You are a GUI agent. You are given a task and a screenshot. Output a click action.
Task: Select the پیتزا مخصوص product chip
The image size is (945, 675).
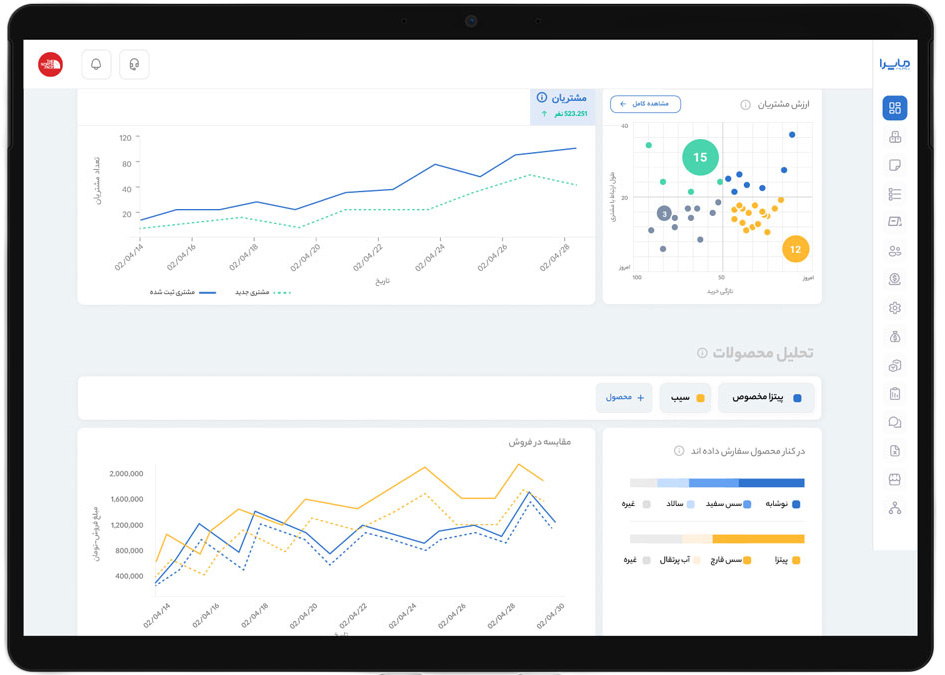(x=766, y=398)
